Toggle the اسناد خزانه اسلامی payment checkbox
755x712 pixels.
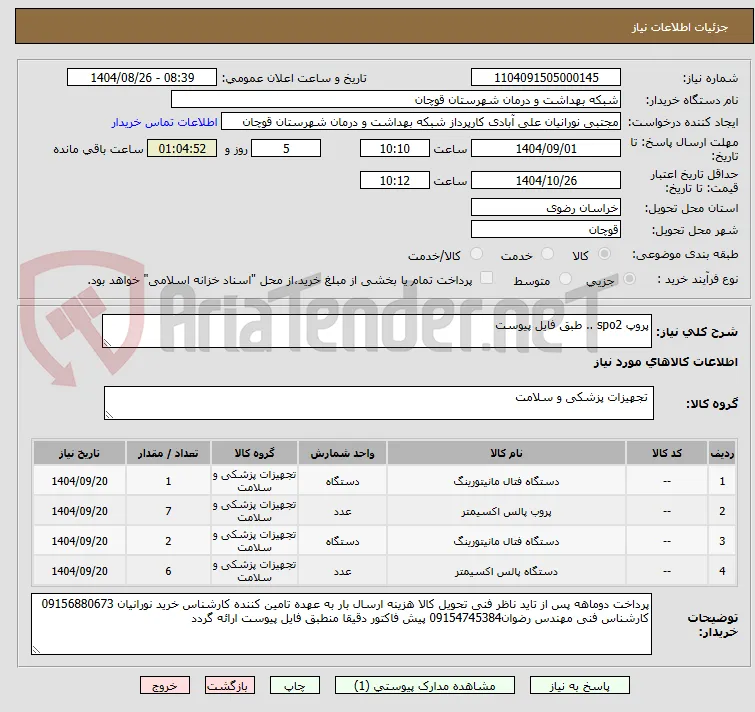[487, 278]
